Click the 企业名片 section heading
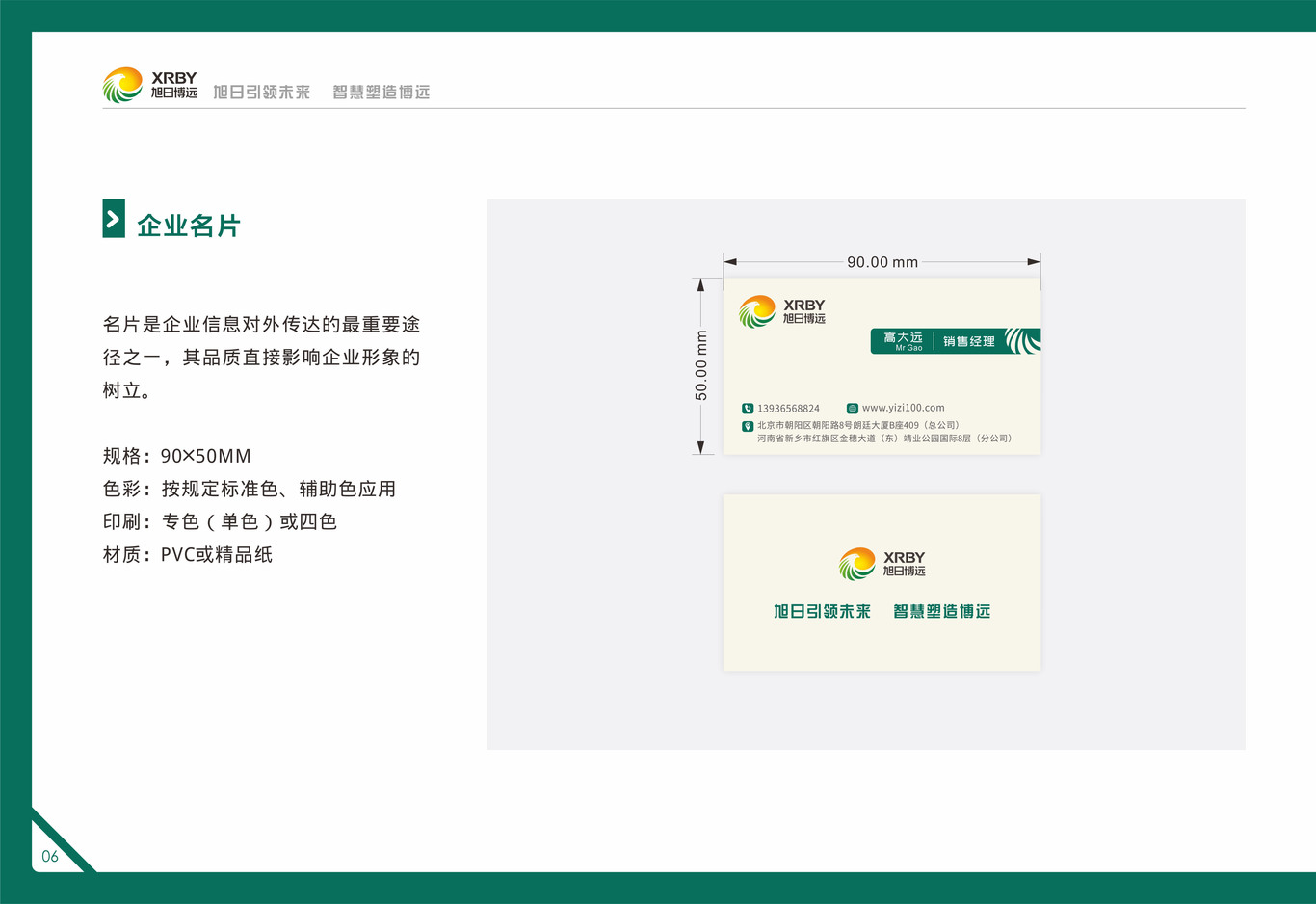 pyautogui.click(x=189, y=226)
